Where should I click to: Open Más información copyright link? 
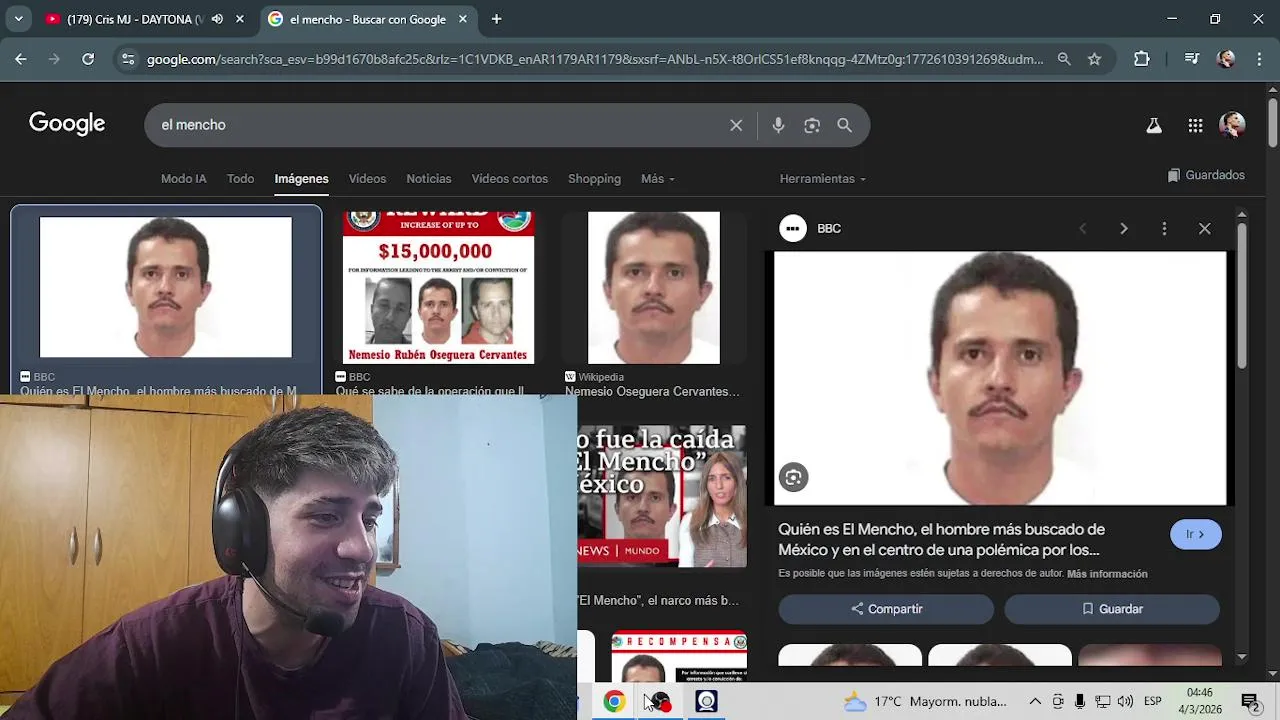(x=1107, y=574)
